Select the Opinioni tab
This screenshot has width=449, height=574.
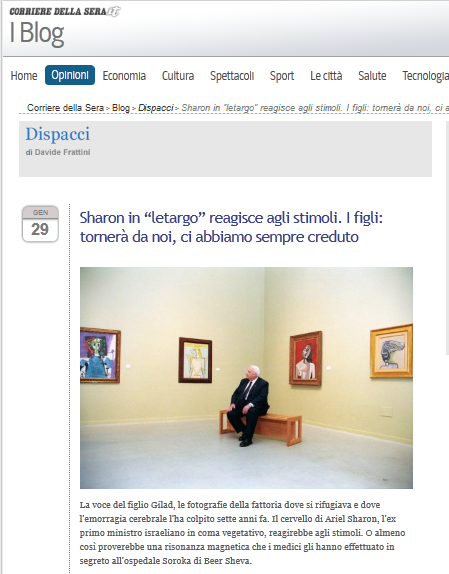click(70, 75)
